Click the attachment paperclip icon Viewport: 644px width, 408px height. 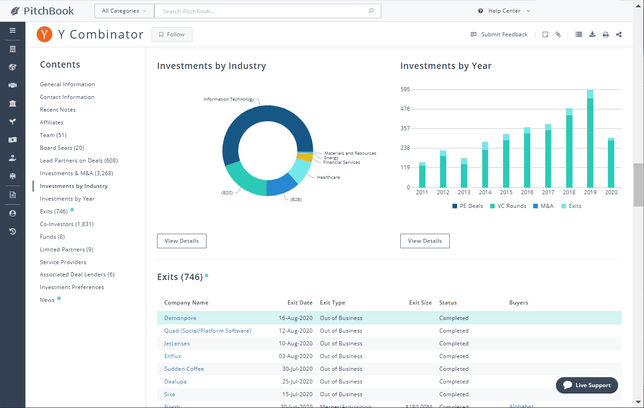click(559, 34)
